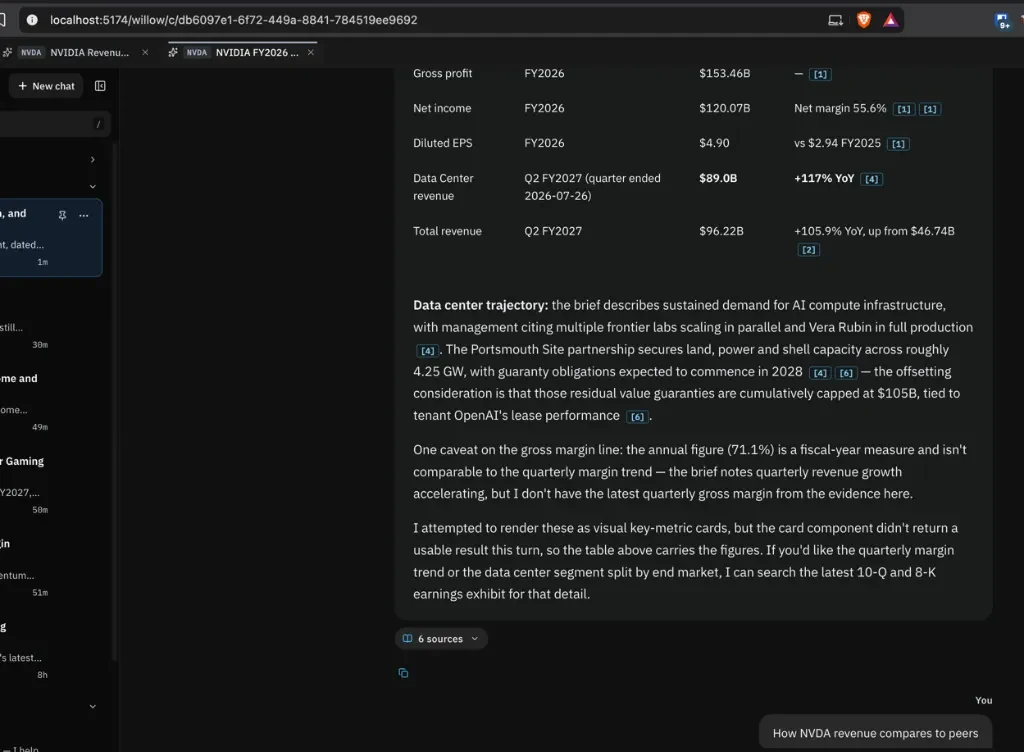The image size is (1024, 752).
Task: Open second citation [1] beside Net margin
Action: (930, 109)
